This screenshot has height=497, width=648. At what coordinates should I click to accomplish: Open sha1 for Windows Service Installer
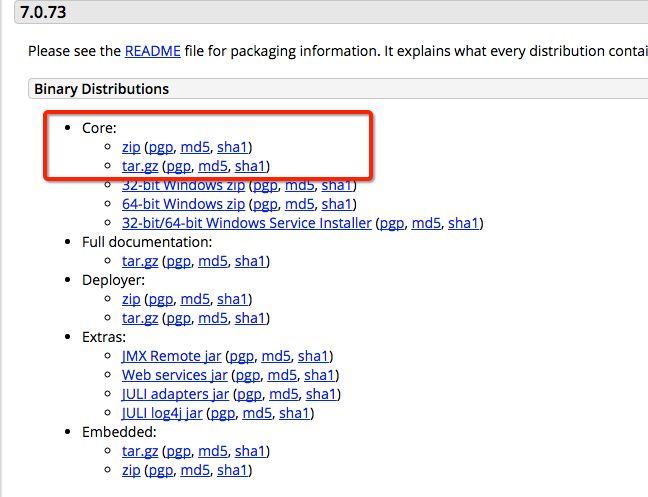463,223
